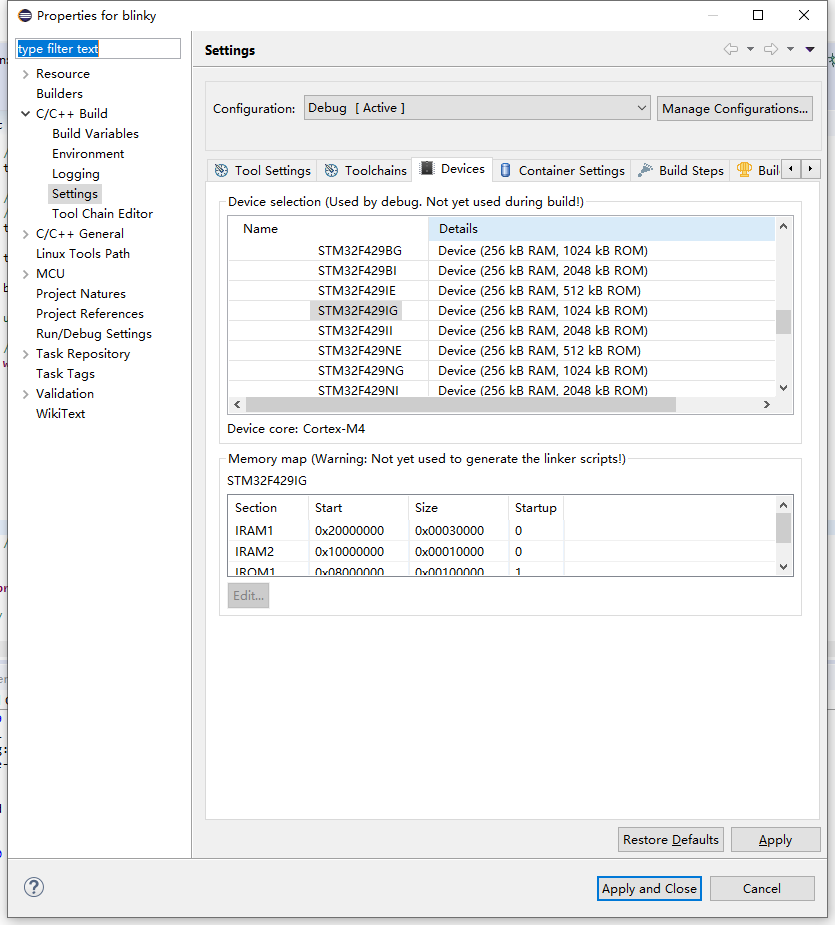The width and height of the screenshot is (835, 925).
Task: Switch to the Tool Settings tab
Action: click(262, 170)
